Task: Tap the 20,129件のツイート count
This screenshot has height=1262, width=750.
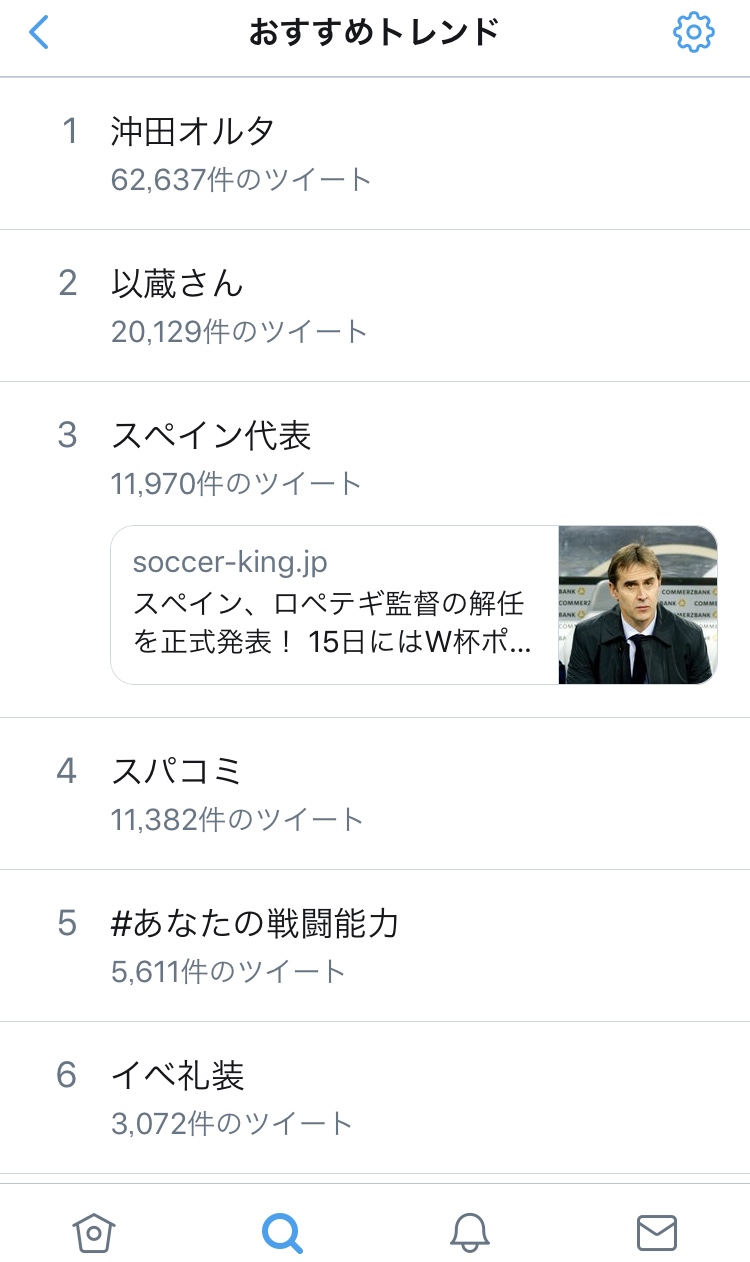Action: tap(240, 332)
